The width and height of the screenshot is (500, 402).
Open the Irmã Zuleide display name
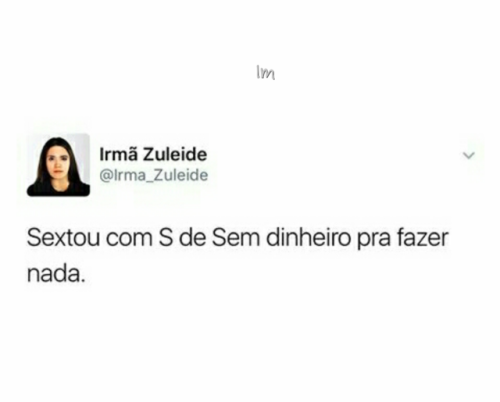tap(153, 155)
